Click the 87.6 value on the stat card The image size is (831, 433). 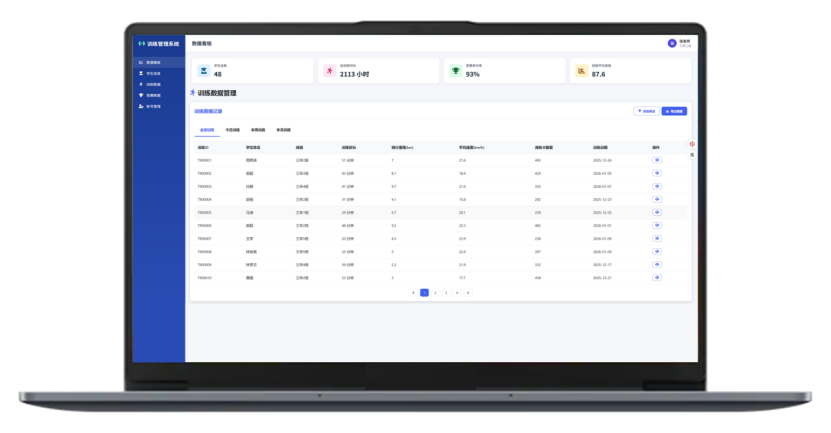[598, 74]
